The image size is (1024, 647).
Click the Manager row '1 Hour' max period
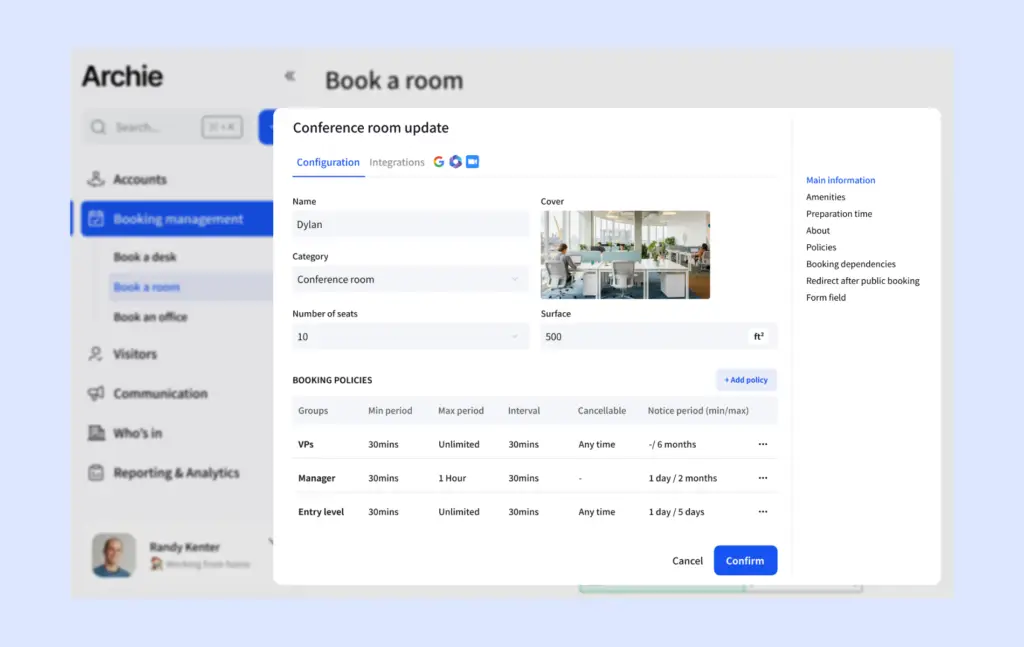tap(452, 479)
